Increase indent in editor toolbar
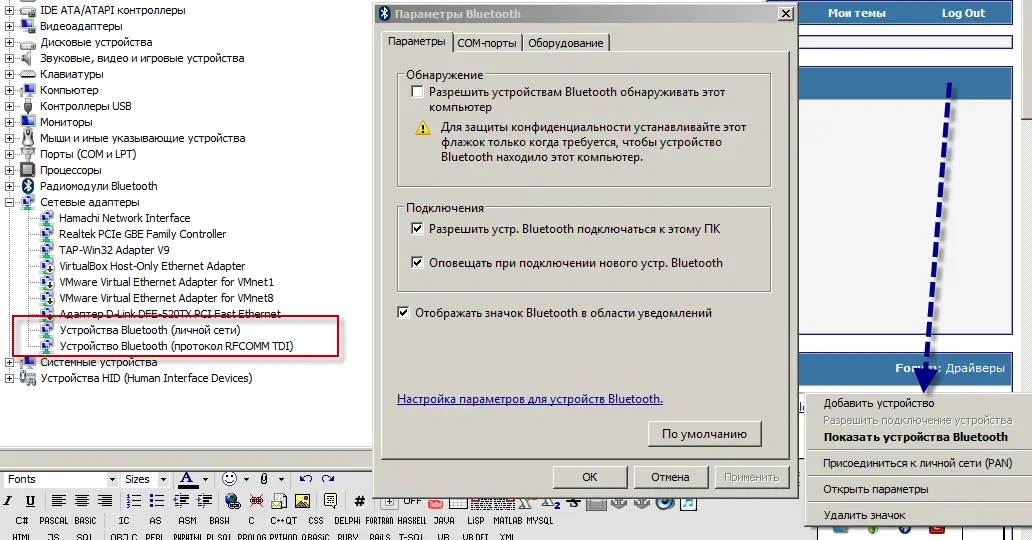 point(205,501)
